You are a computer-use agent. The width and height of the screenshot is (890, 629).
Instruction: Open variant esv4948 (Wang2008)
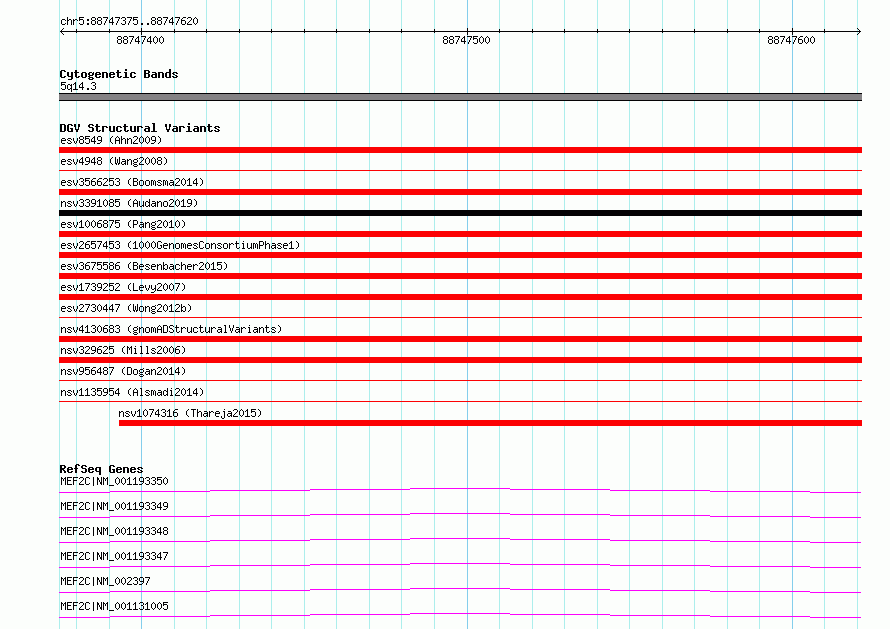[x=114, y=161]
